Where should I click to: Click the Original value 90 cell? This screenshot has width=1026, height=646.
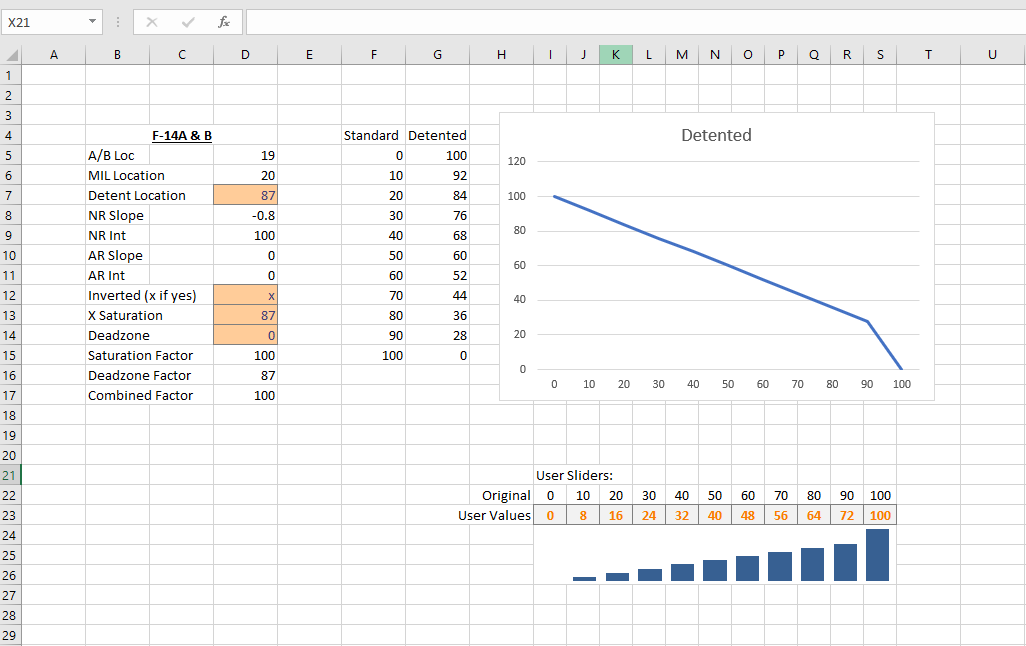(x=847, y=495)
